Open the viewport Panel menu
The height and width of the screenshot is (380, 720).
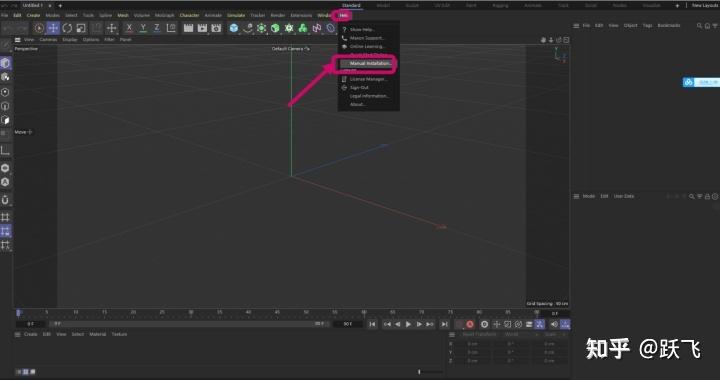[125, 39]
